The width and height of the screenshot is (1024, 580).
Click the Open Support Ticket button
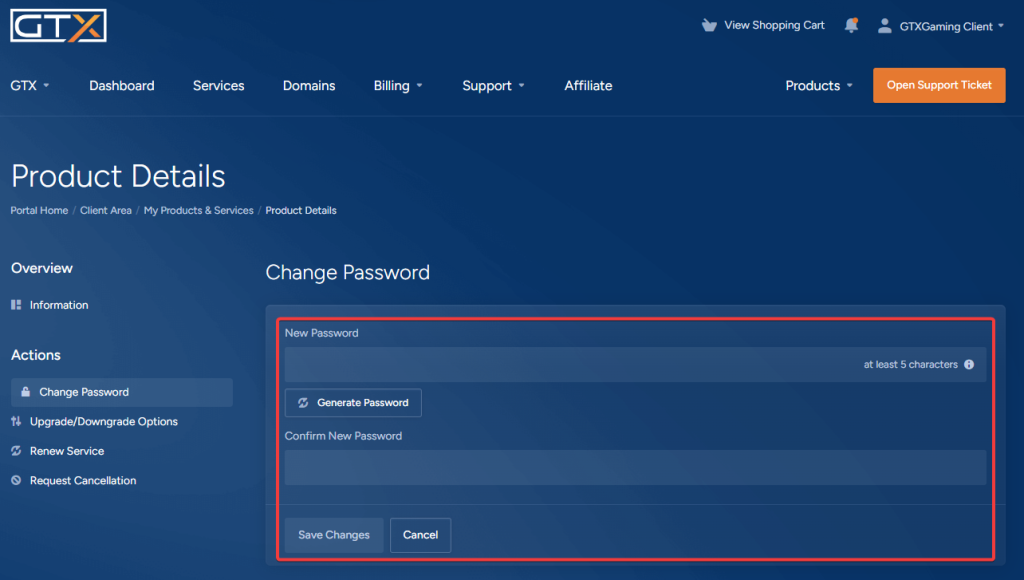coord(939,85)
